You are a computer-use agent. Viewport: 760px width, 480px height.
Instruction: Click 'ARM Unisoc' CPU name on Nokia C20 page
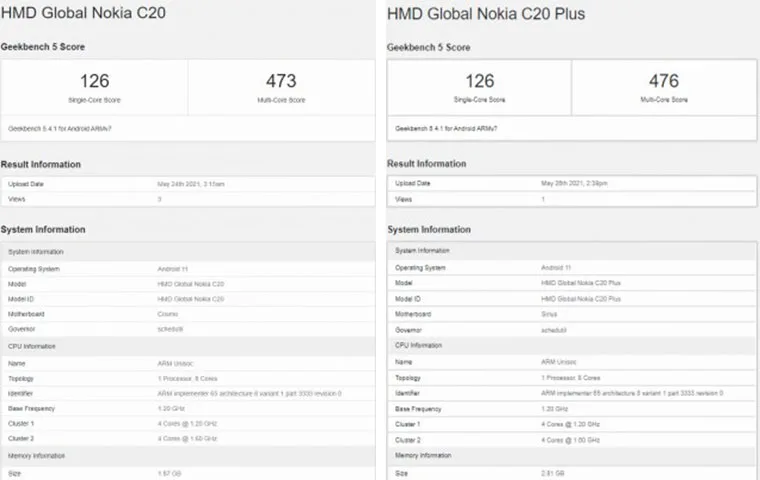[x=175, y=364]
